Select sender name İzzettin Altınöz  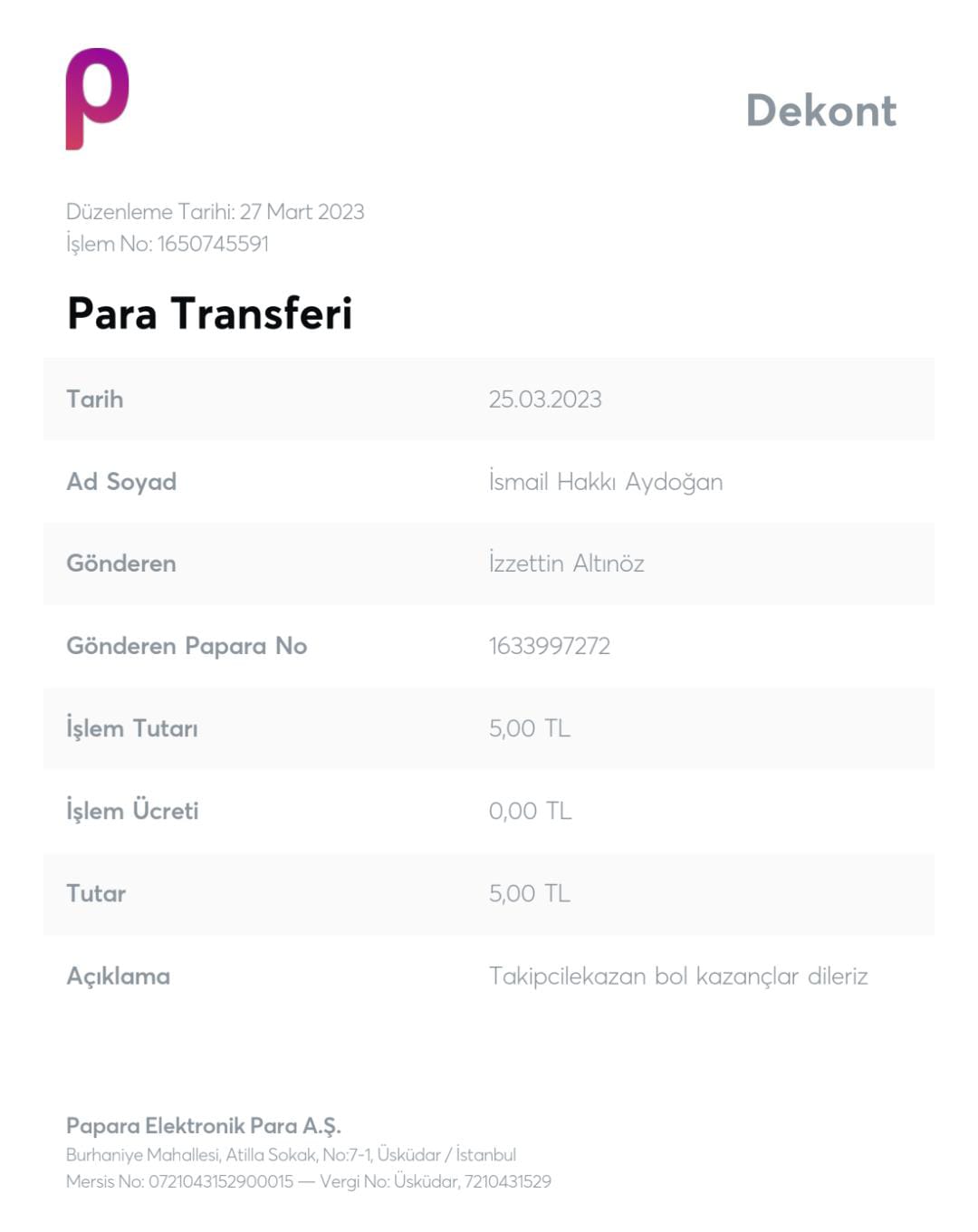tap(567, 563)
